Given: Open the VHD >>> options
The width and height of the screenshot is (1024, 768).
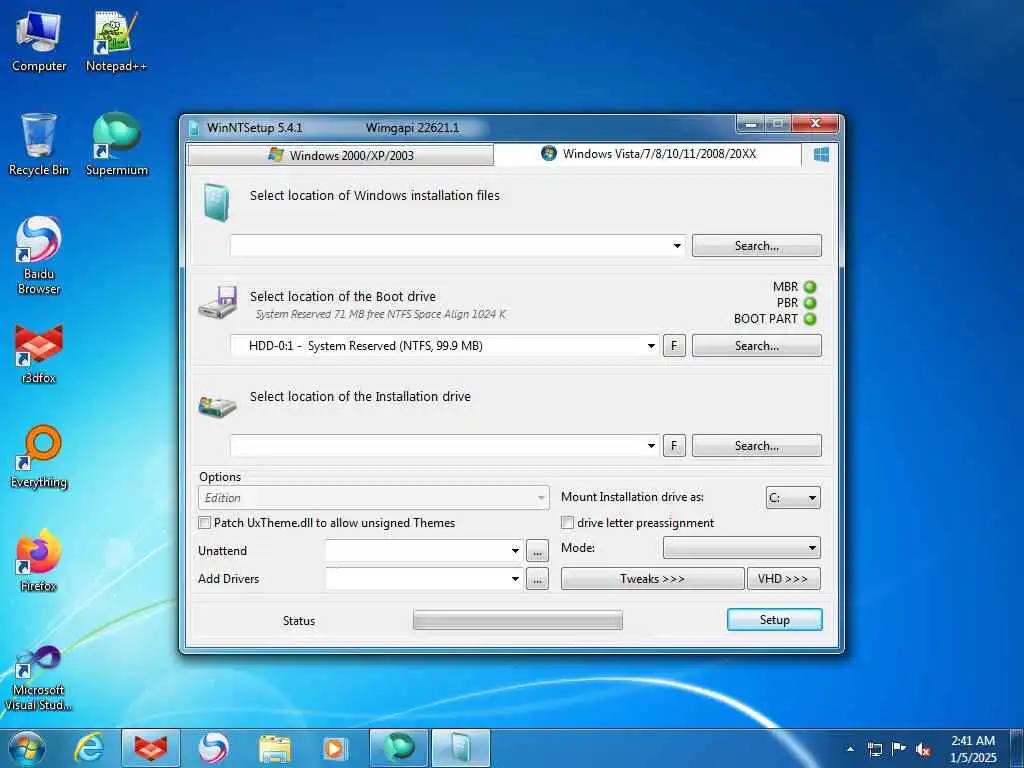Looking at the screenshot, I should coord(783,579).
